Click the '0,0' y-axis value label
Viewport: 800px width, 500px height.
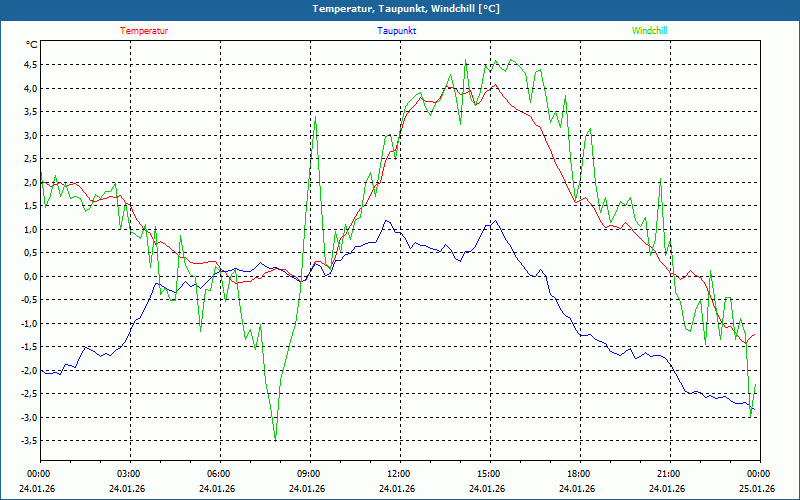[x=30, y=276]
